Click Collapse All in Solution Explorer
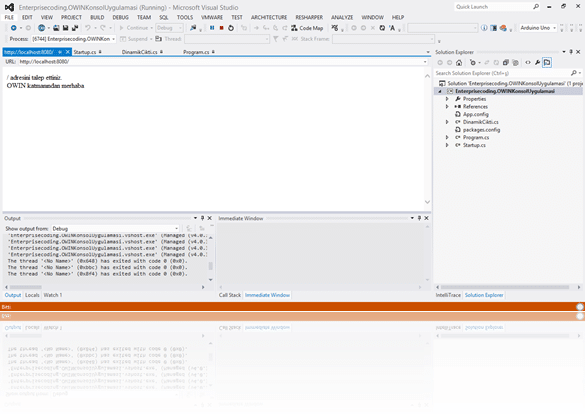585x414 pixels. pyautogui.click(x=506, y=63)
